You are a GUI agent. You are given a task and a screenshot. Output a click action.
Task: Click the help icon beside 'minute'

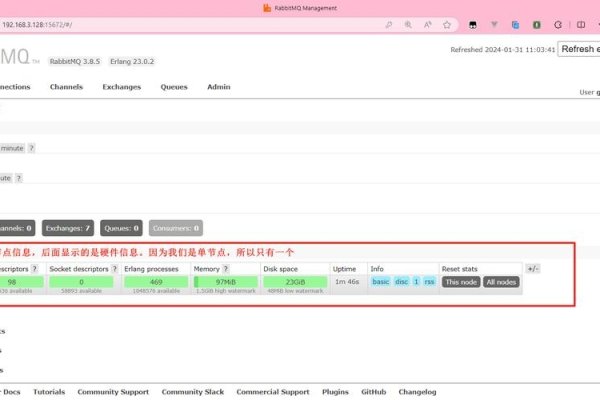pos(31,148)
